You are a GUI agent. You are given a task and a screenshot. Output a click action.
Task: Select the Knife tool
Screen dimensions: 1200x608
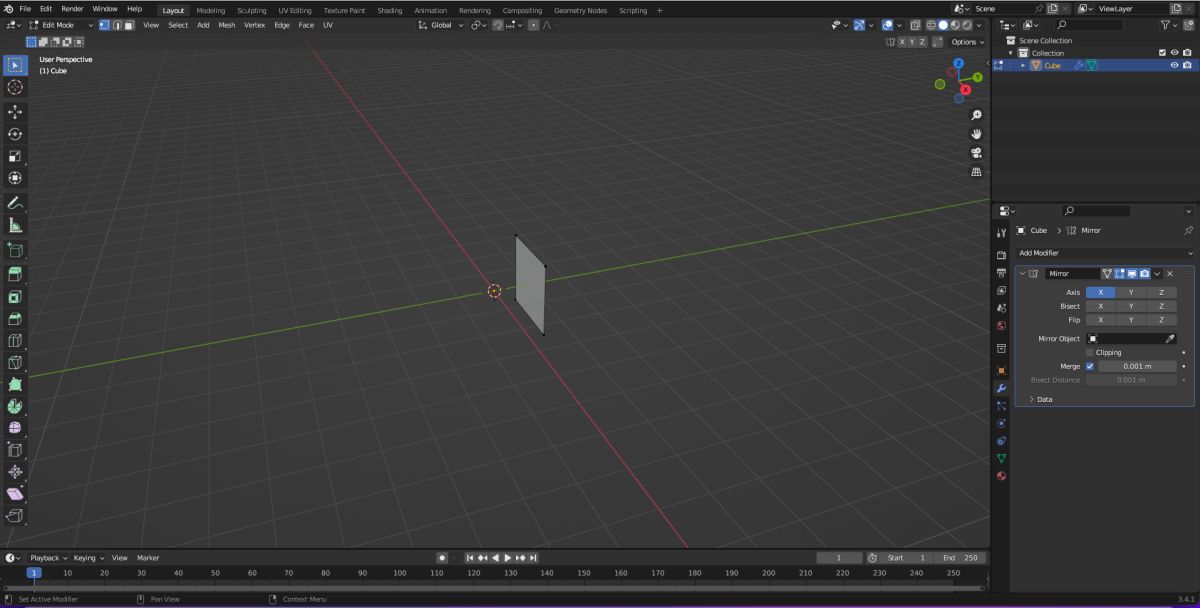[15, 363]
